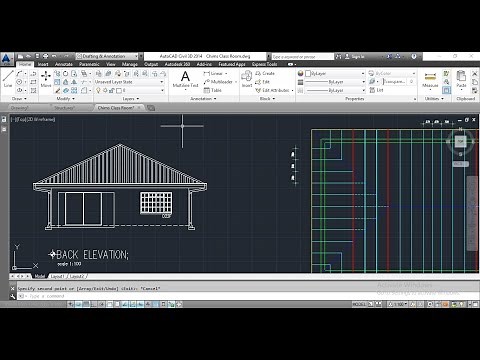This screenshot has width=480, height=360.
Task: Open the Drafting & Annotation workspace dropdown
Action: 107,56
